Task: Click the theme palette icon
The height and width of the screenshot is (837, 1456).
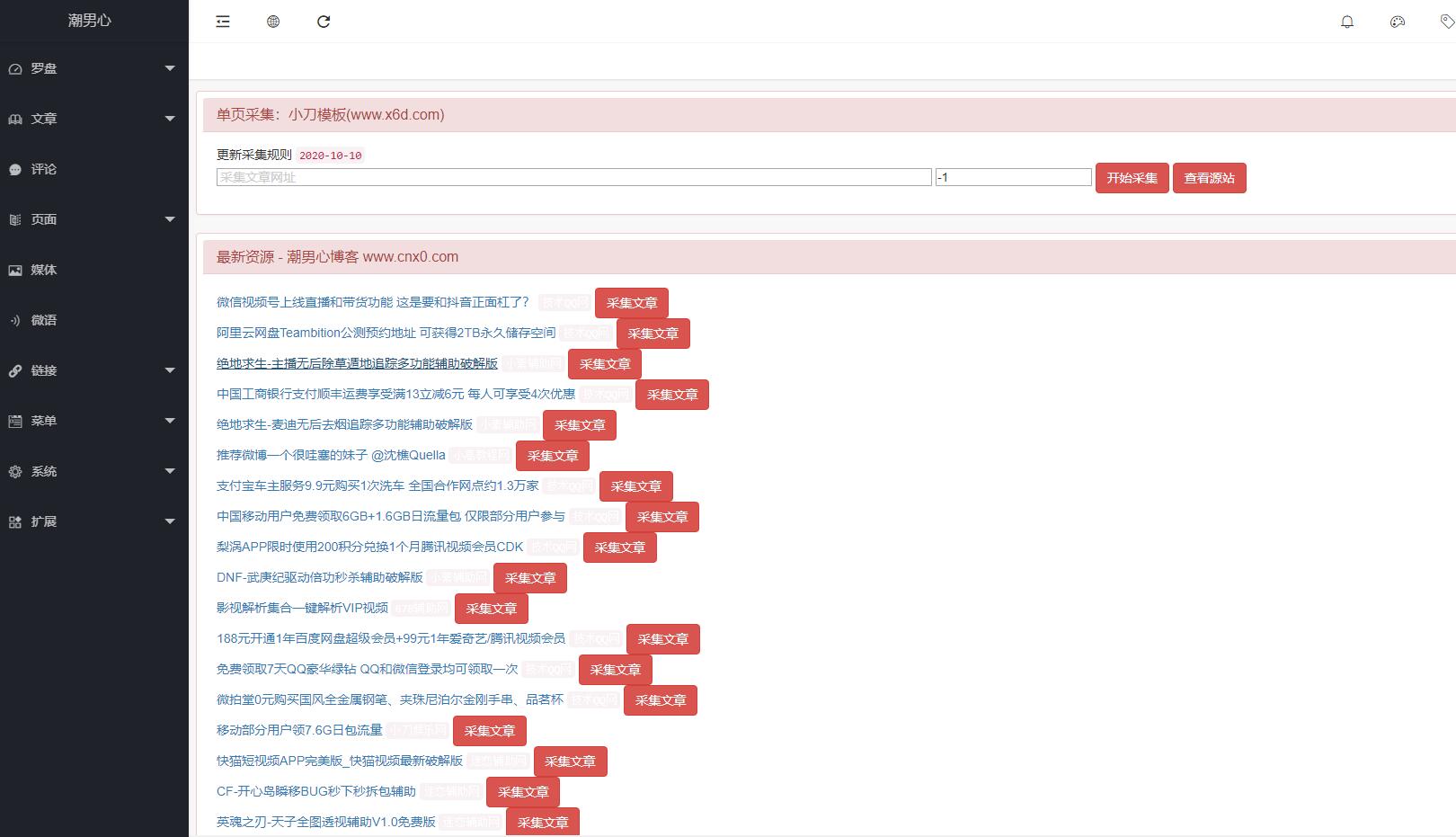Action: tap(1397, 22)
